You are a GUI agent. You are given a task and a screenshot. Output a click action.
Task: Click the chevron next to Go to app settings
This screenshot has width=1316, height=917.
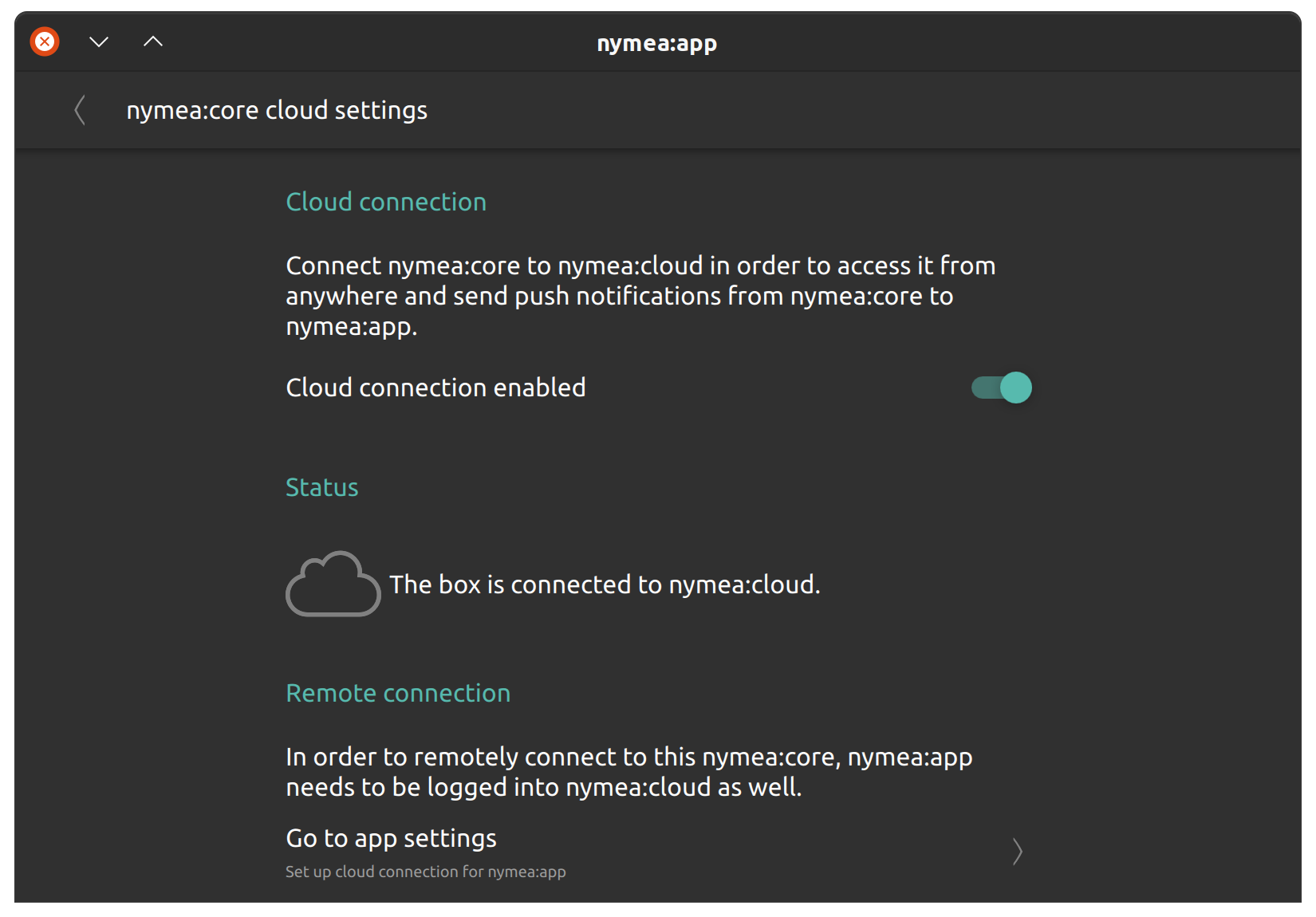pyautogui.click(x=1017, y=852)
